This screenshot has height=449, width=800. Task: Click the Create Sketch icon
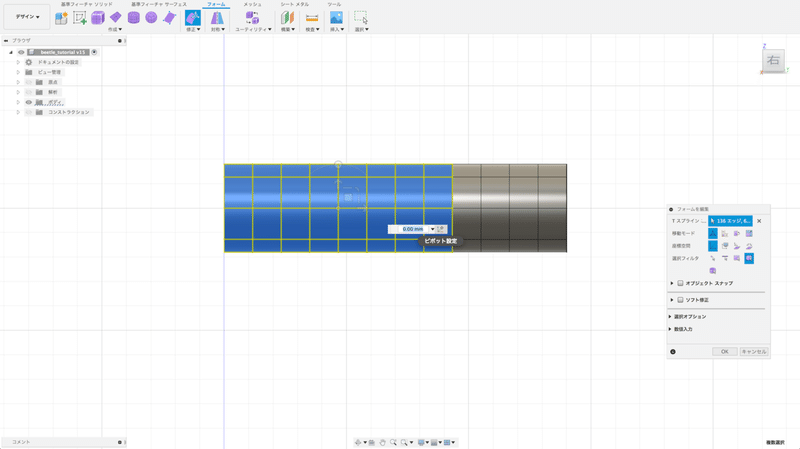tap(80, 18)
